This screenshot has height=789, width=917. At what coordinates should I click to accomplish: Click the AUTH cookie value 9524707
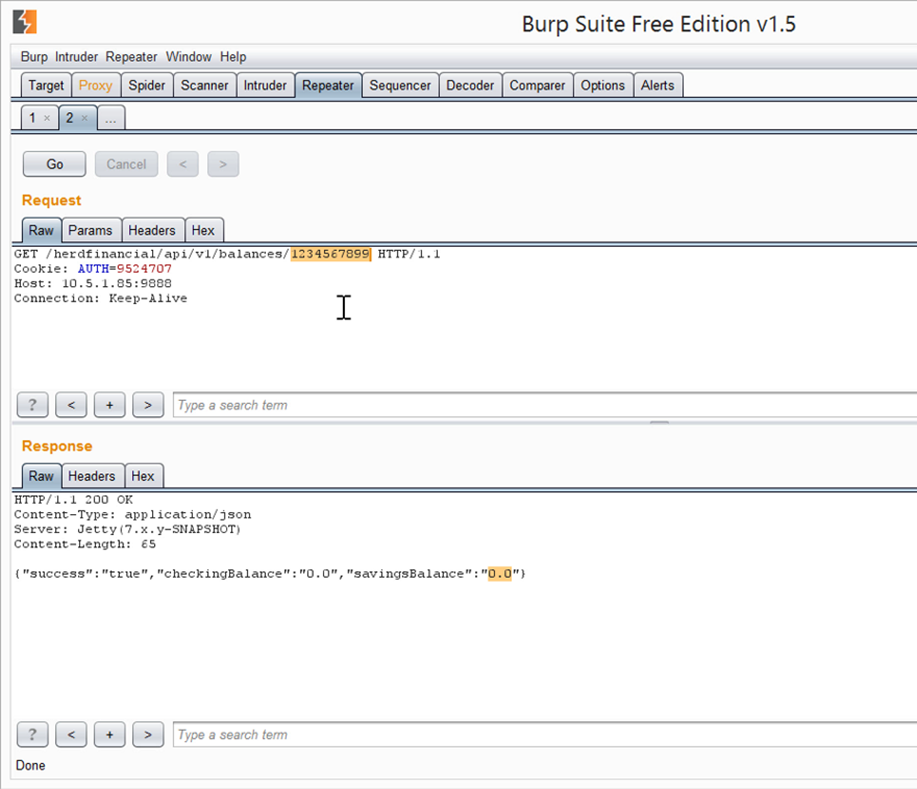(144, 268)
